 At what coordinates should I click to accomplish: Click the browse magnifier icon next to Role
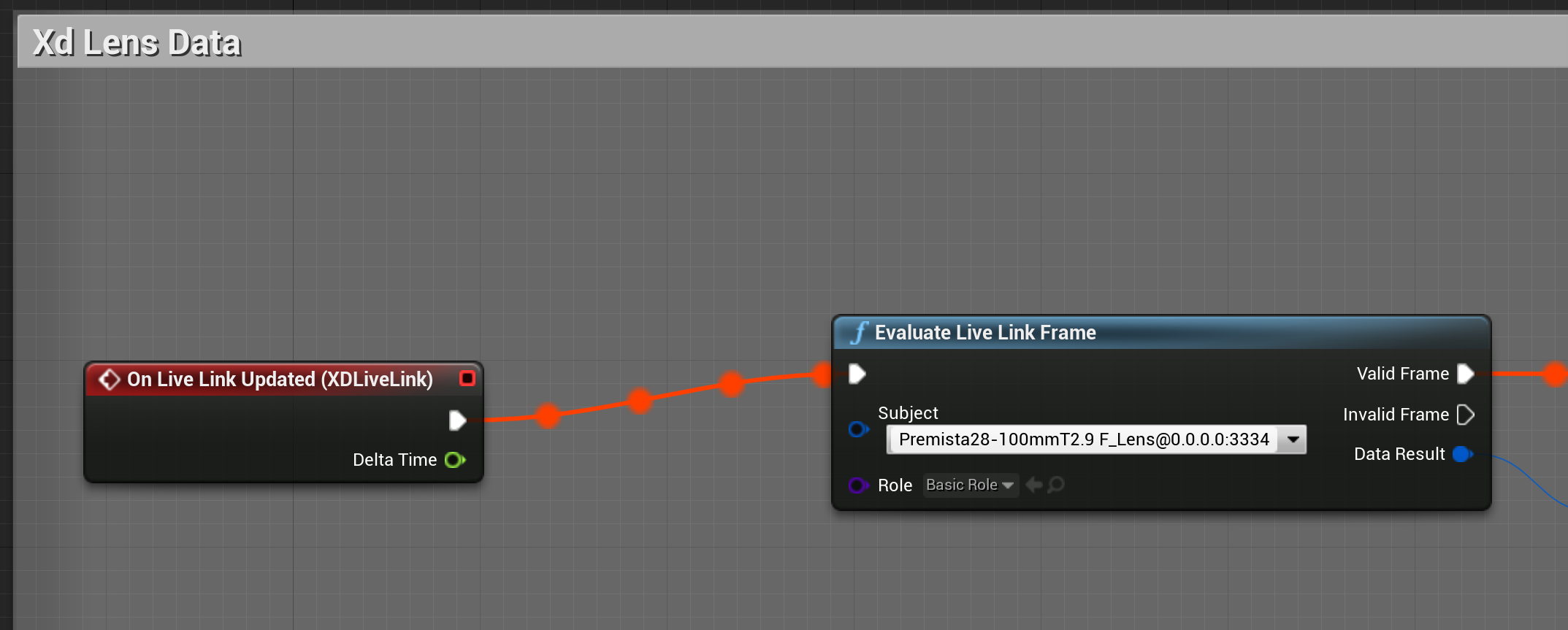[1056, 485]
